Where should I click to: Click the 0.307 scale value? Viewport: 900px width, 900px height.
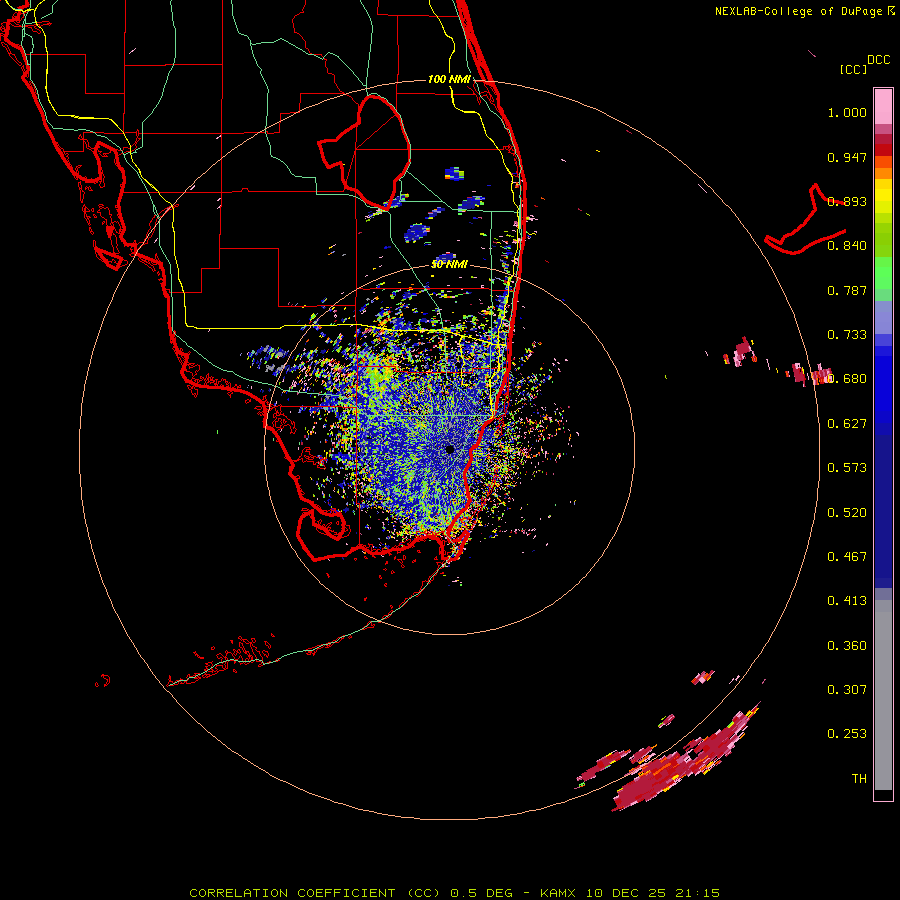[847, 690]
